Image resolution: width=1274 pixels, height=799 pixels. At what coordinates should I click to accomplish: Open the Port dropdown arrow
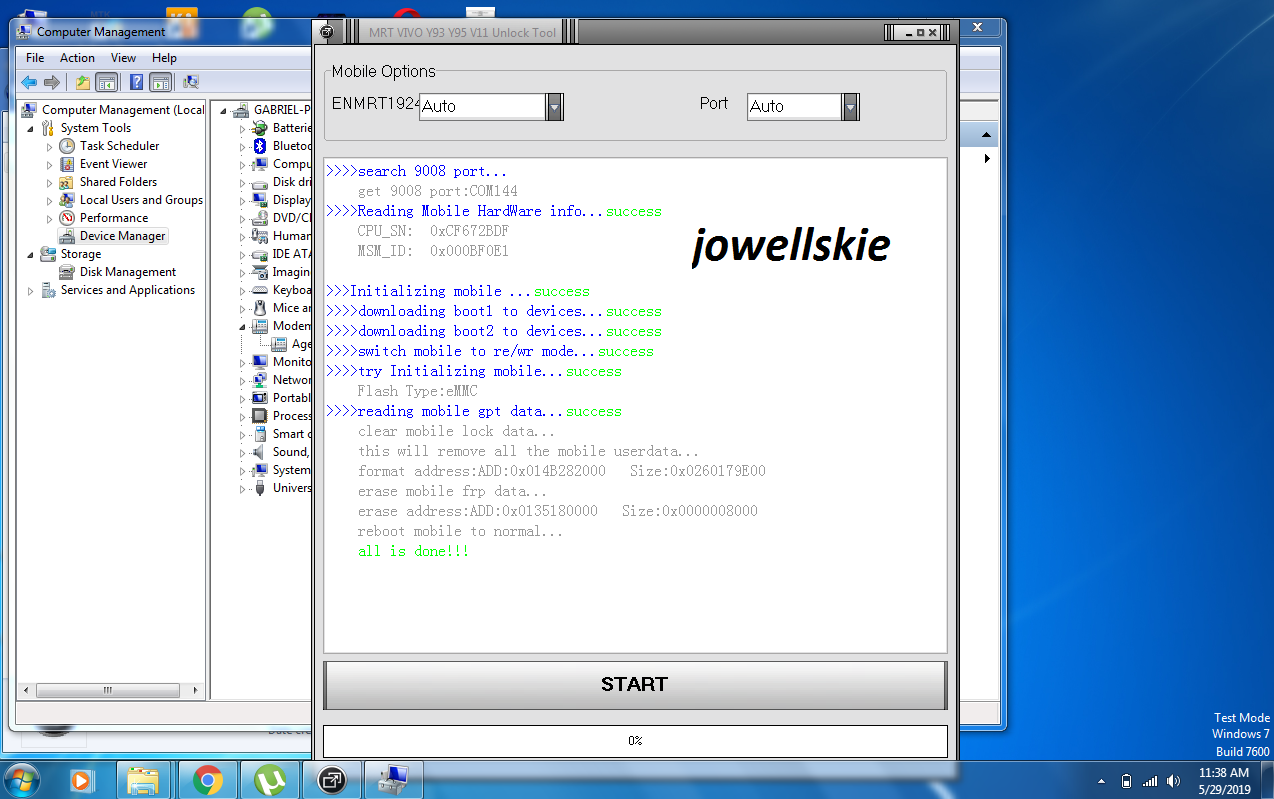(x=850, y=106)
